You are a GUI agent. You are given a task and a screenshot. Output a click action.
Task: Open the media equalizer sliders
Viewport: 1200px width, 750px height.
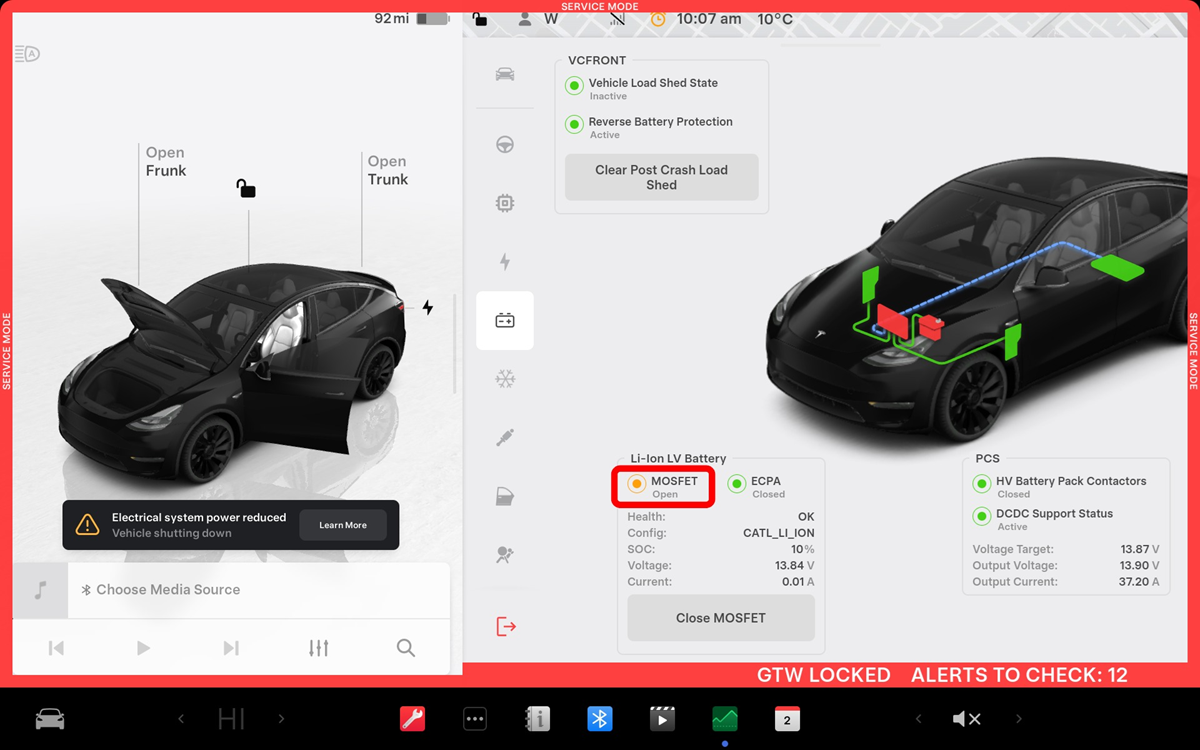[318, 648]
